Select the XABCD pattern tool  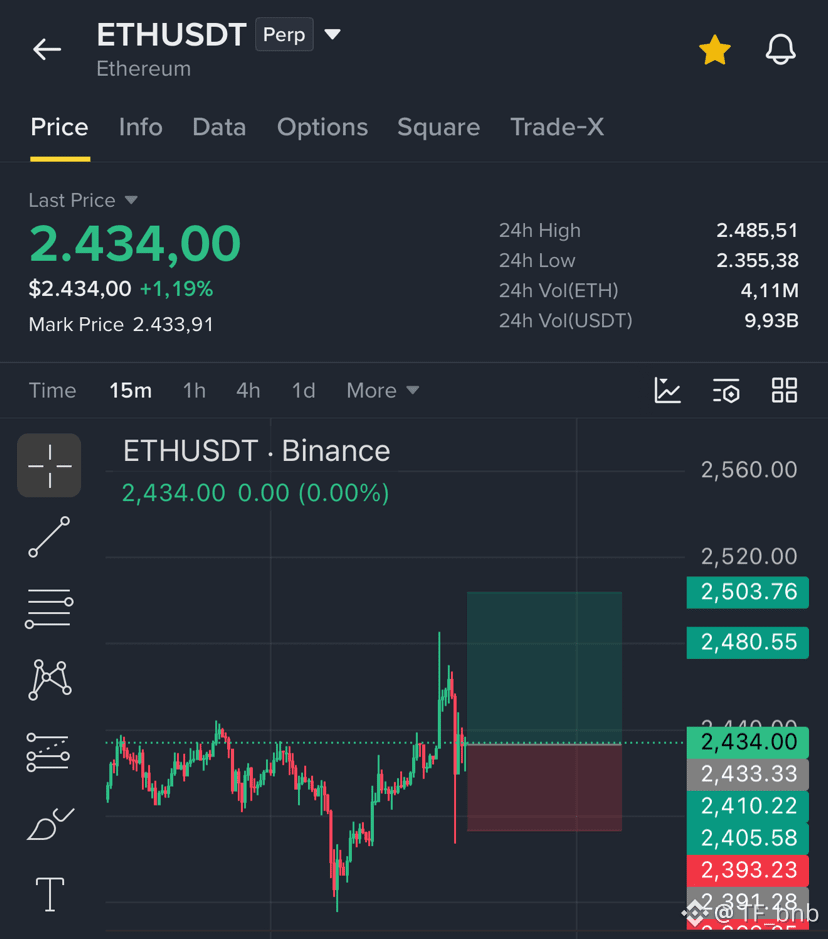[x=50, y=680]
